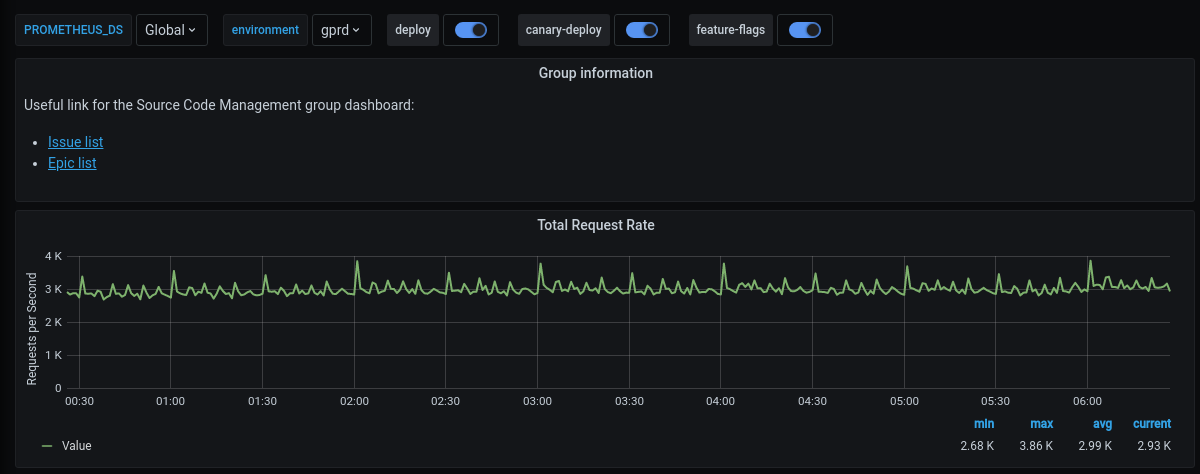Click the environment variable label

265,30
